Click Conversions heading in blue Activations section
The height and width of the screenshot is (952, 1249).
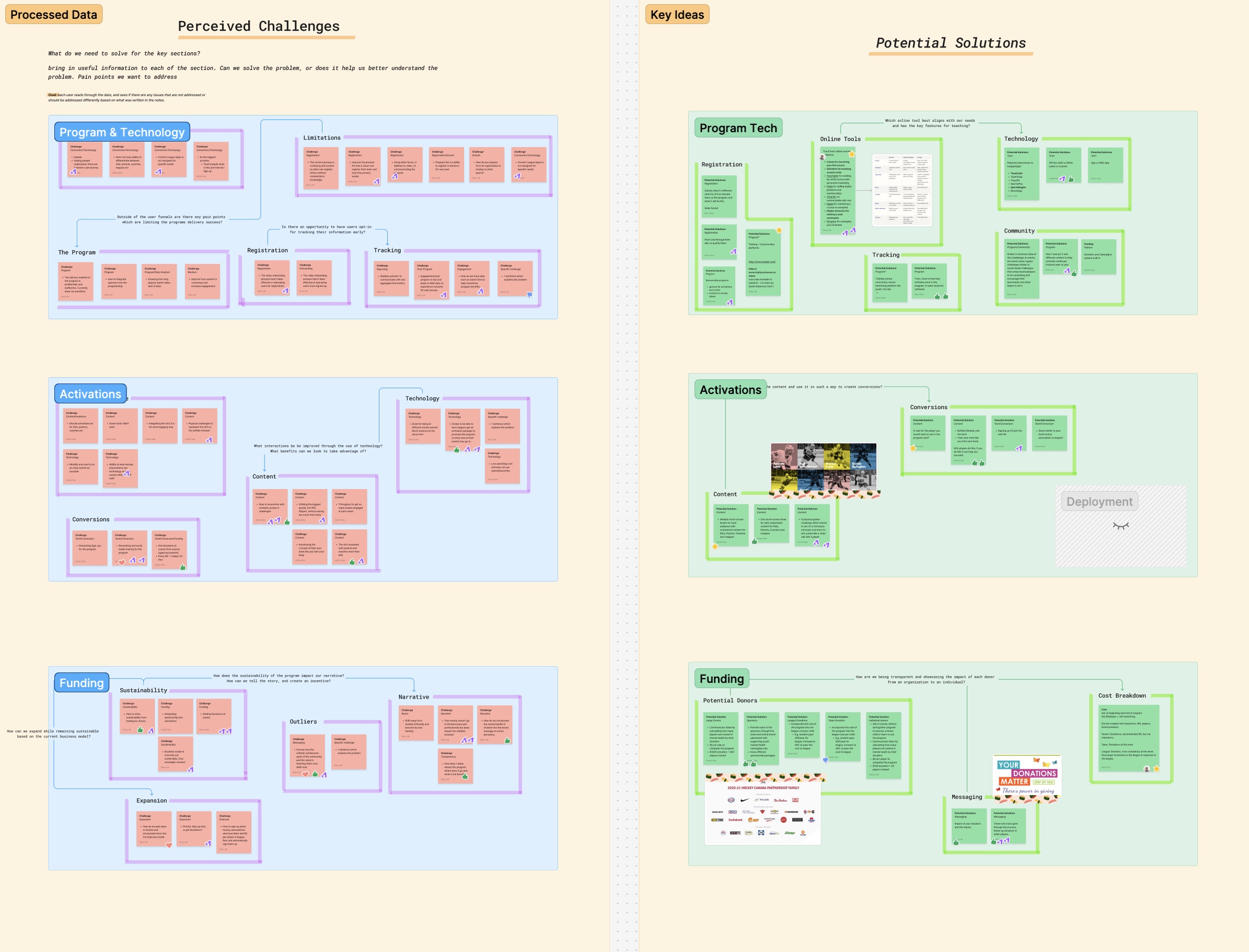pos(91,519)
